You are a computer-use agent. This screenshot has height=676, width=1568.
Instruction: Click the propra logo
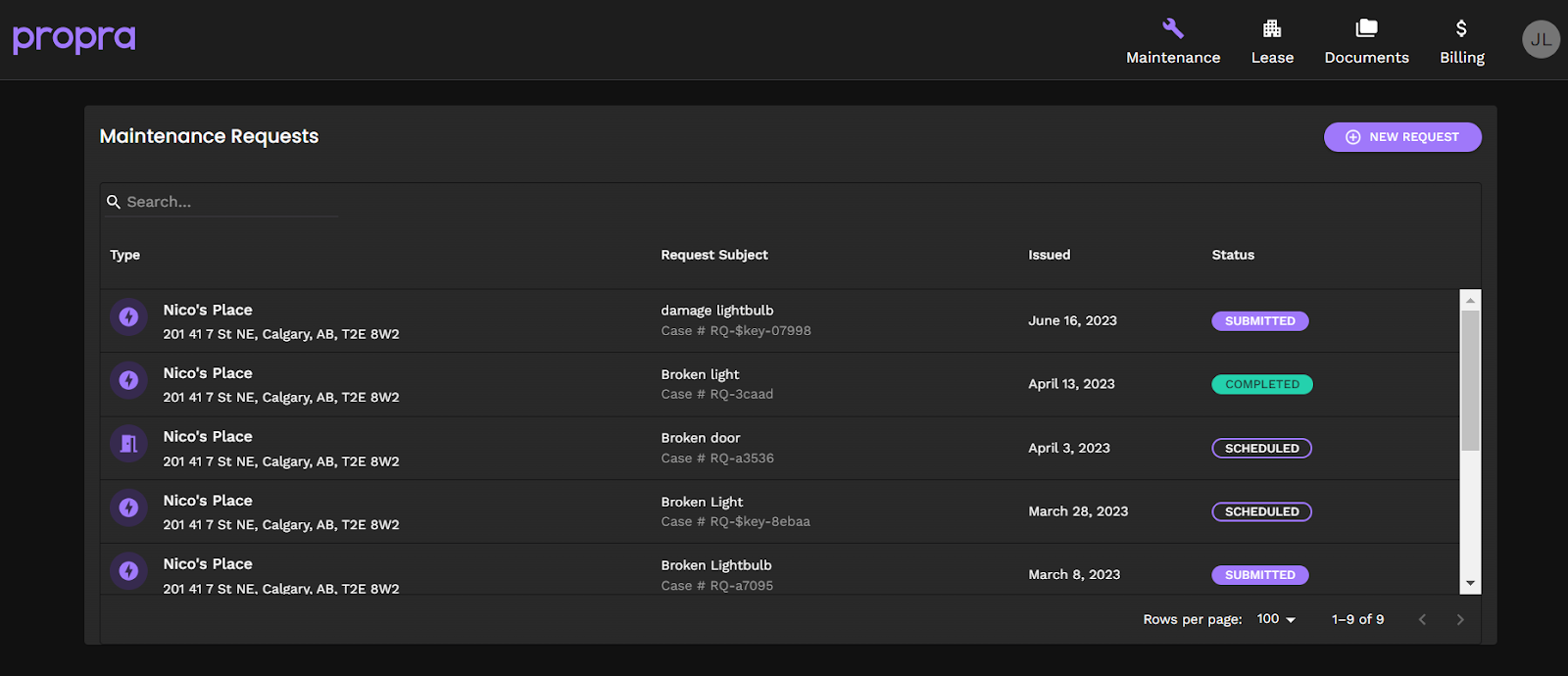click(73, 39)
